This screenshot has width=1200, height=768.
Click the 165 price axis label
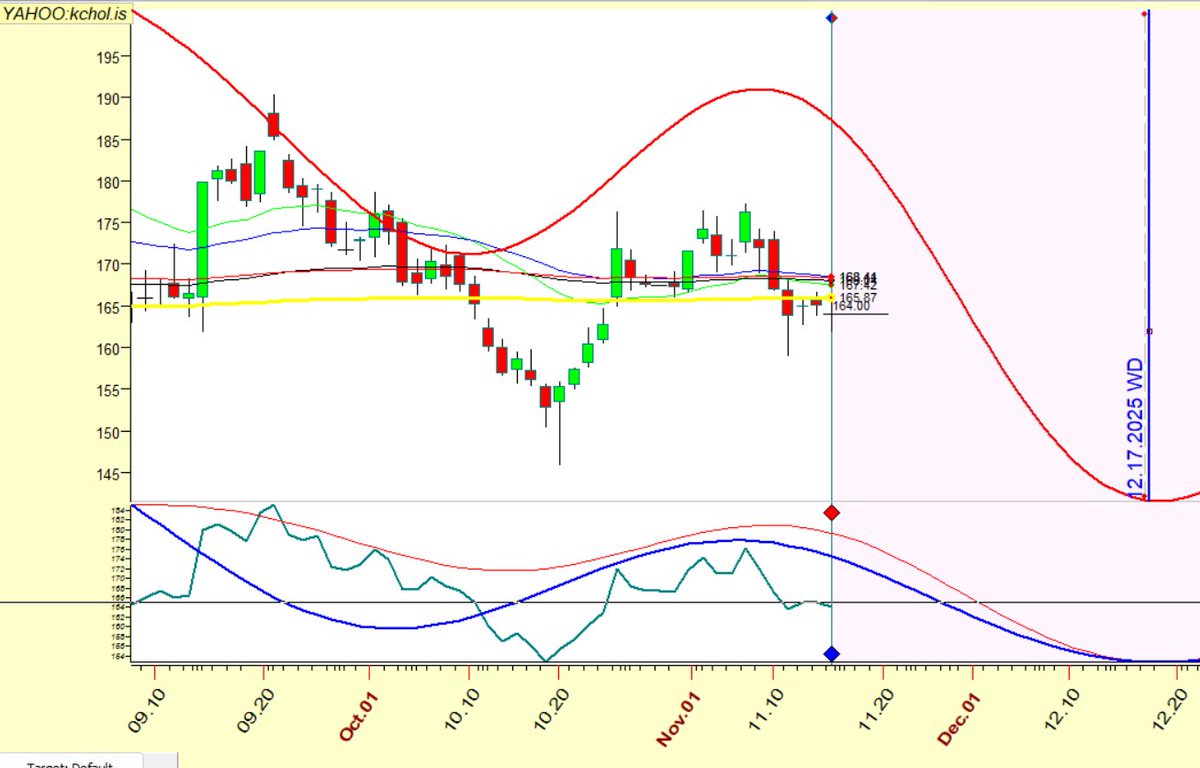110,307
